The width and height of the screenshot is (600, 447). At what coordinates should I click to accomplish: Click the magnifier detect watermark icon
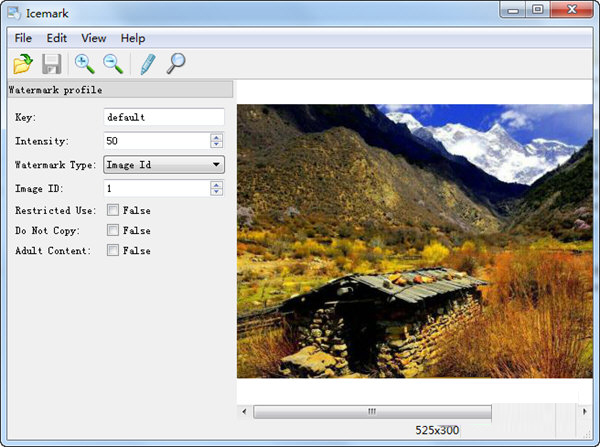point(176,64)
